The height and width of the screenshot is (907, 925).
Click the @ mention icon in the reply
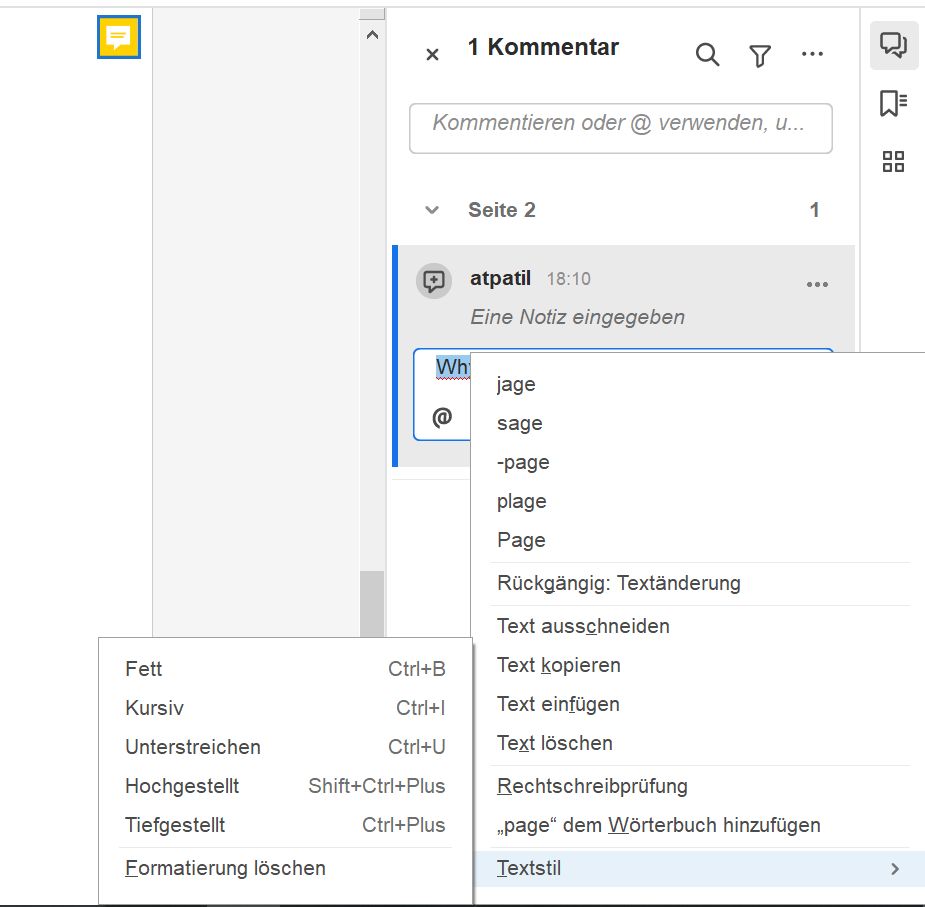click(443, 415)
